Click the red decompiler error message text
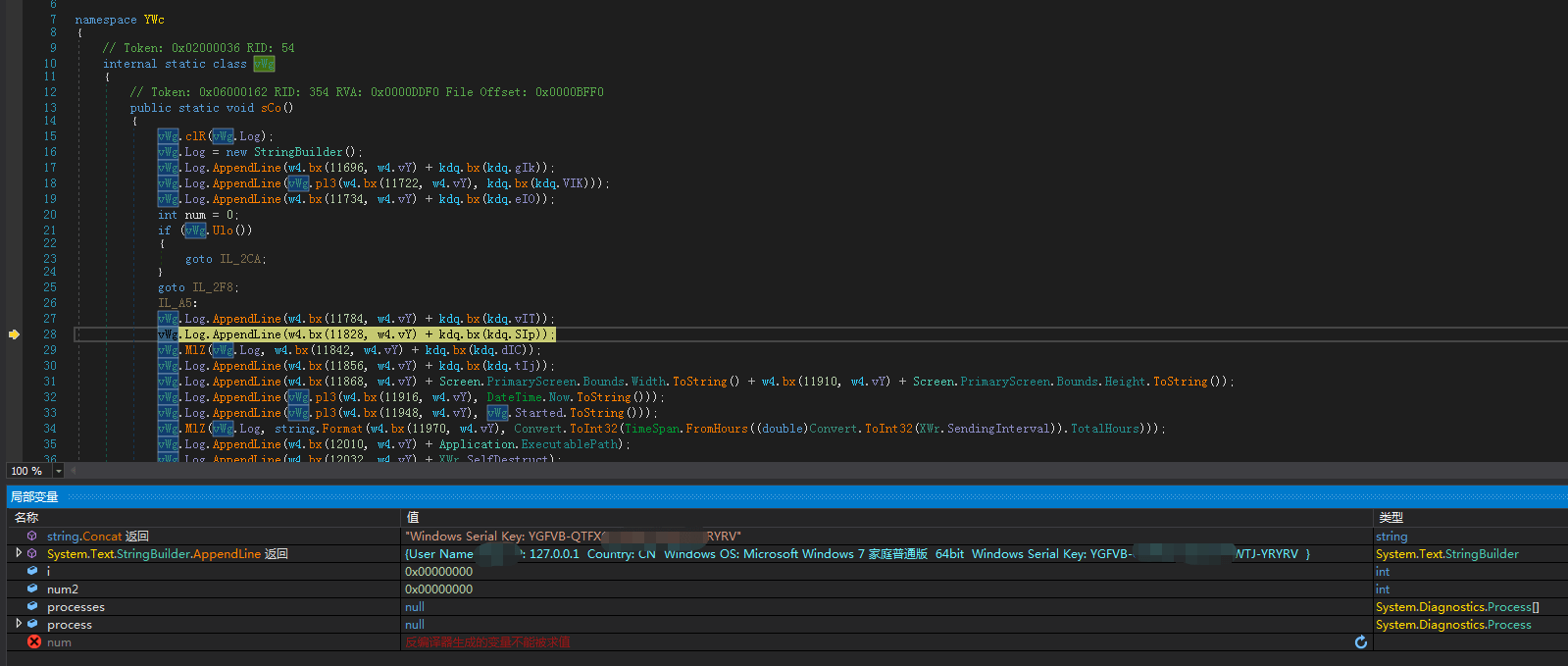 click(487, 642)
